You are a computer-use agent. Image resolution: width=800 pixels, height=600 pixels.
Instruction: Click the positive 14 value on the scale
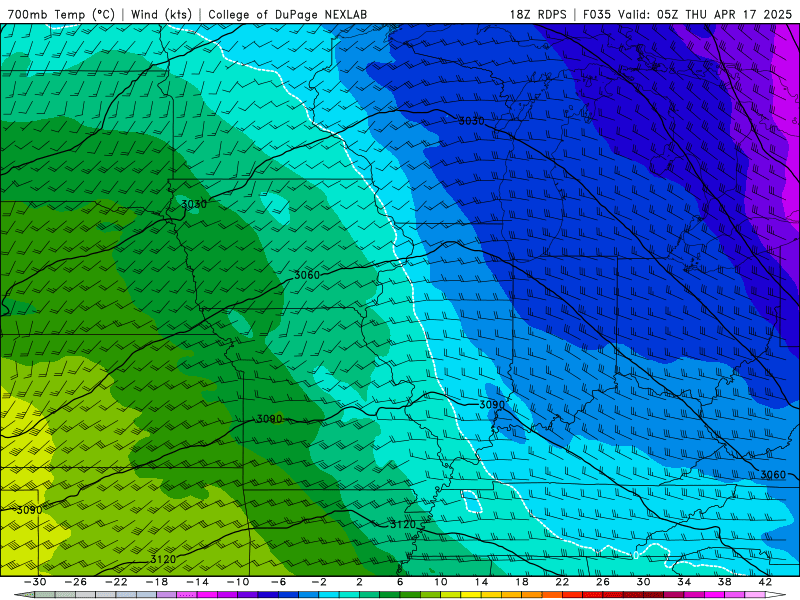[x=481, y=582]
